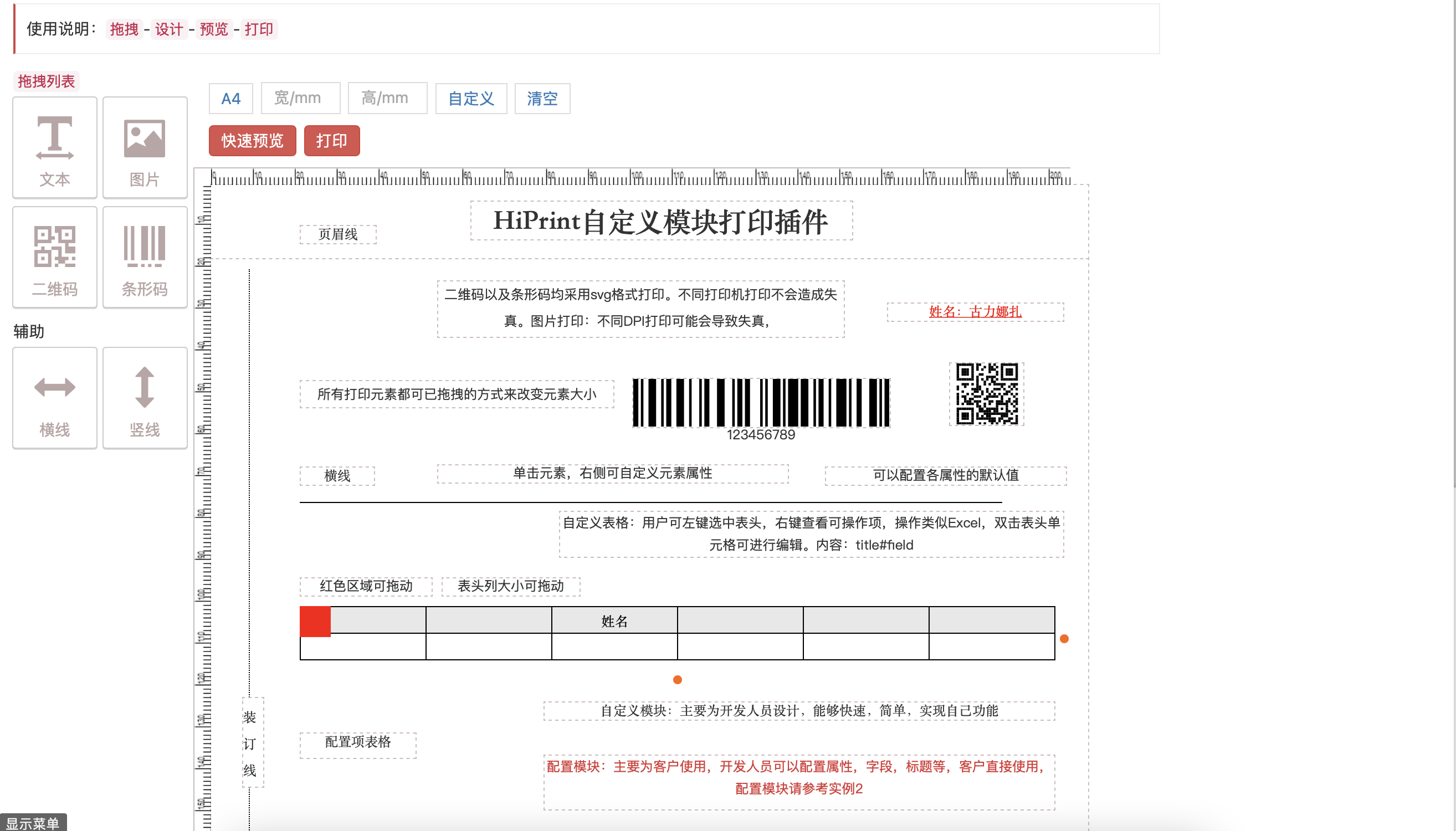1456x831 pixels.
Task: Select the 红色区域可拖动 text element
Action: point(366,586)
